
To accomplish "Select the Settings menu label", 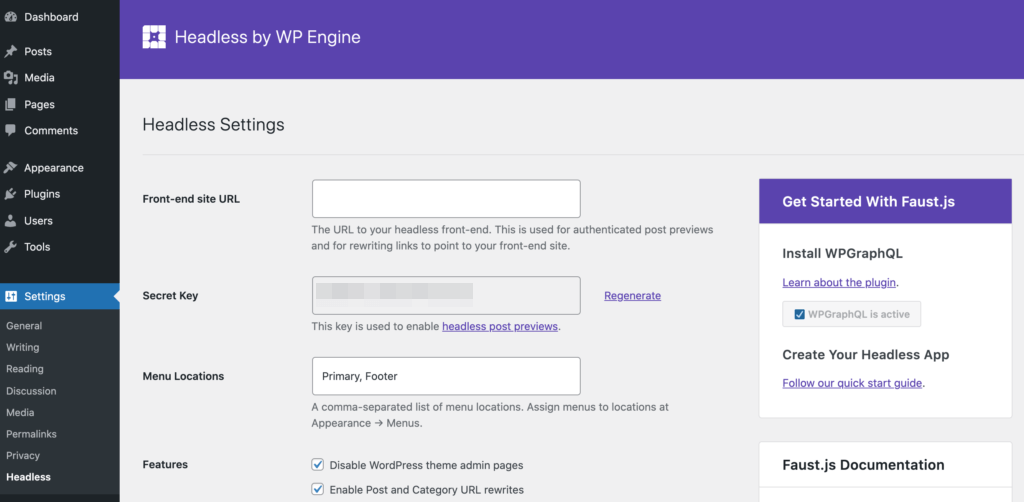I will [45, 296].
